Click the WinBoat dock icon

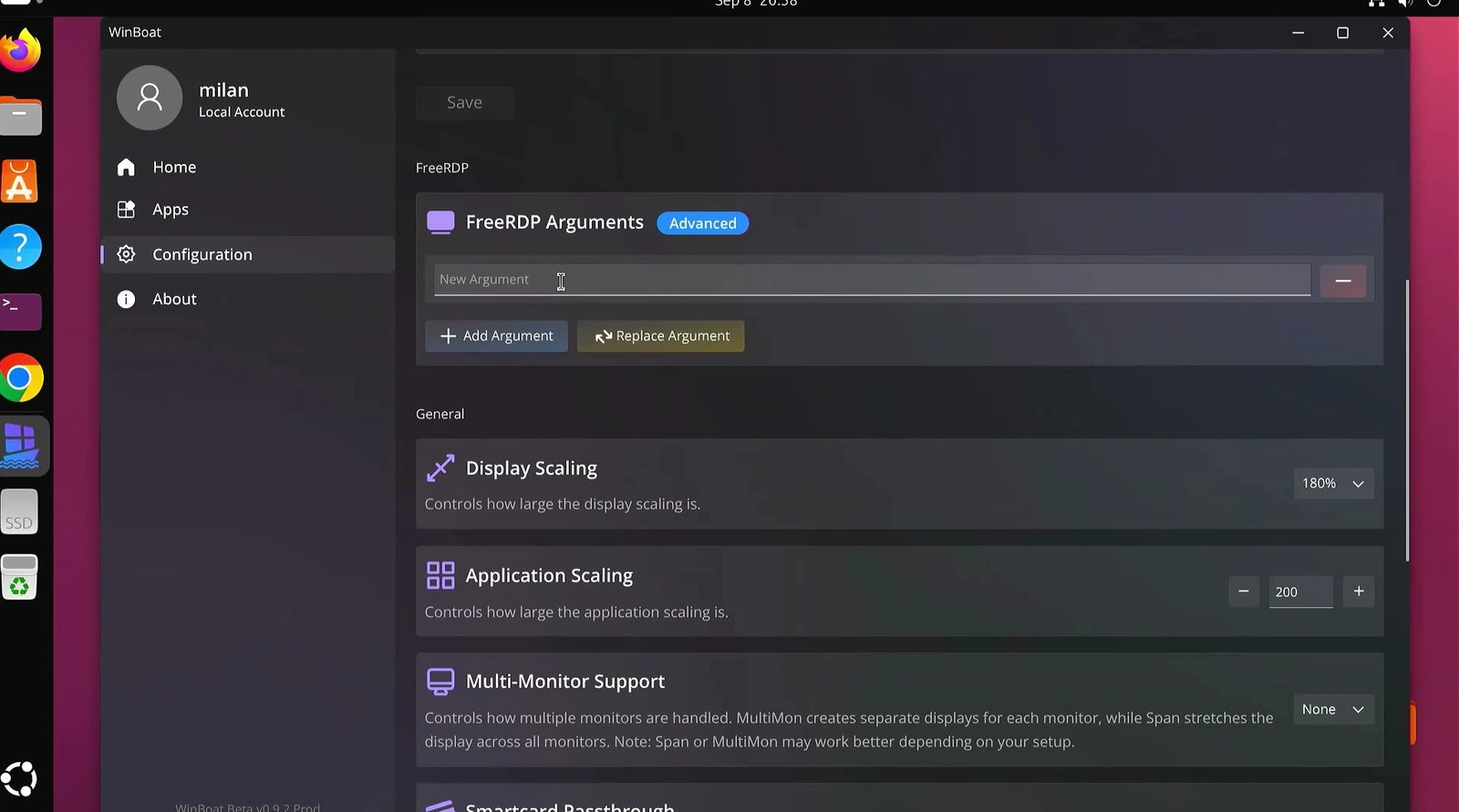[x=20, y=446]
